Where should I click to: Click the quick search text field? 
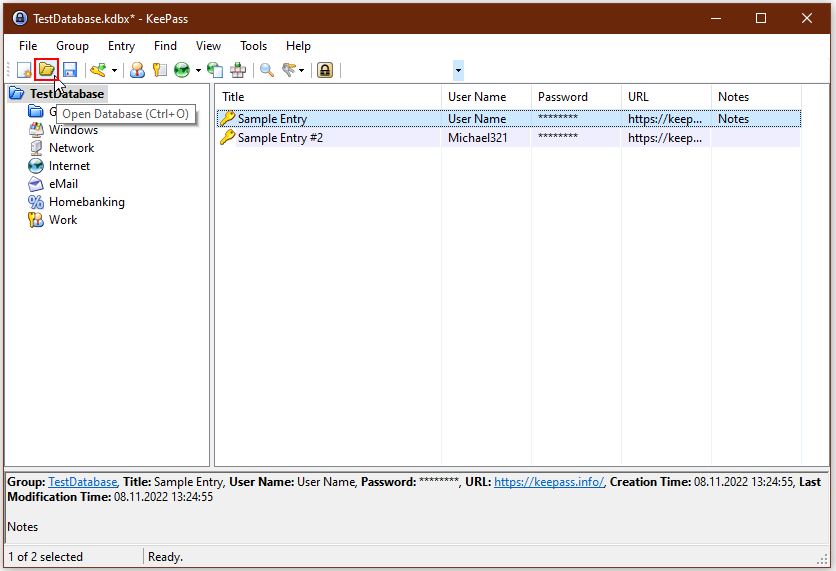coord(399,70)
